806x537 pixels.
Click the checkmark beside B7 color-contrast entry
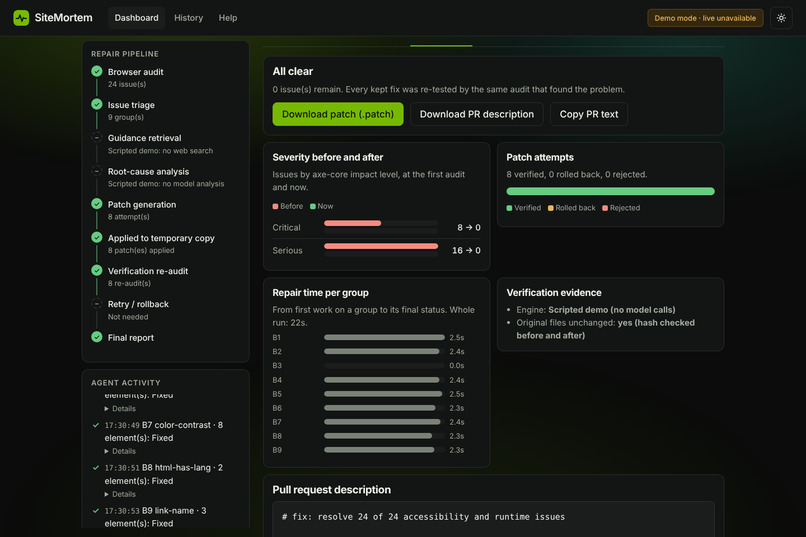(96, 425)
